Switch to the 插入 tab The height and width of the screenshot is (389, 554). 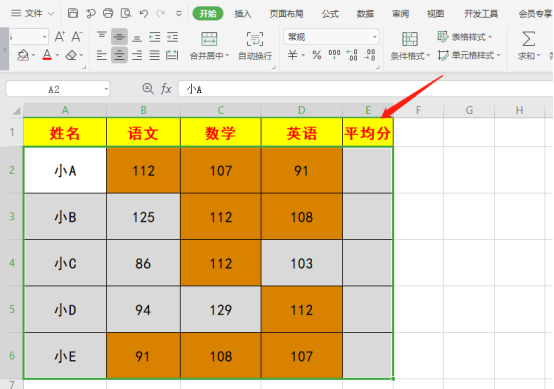(x=243, y=14)
